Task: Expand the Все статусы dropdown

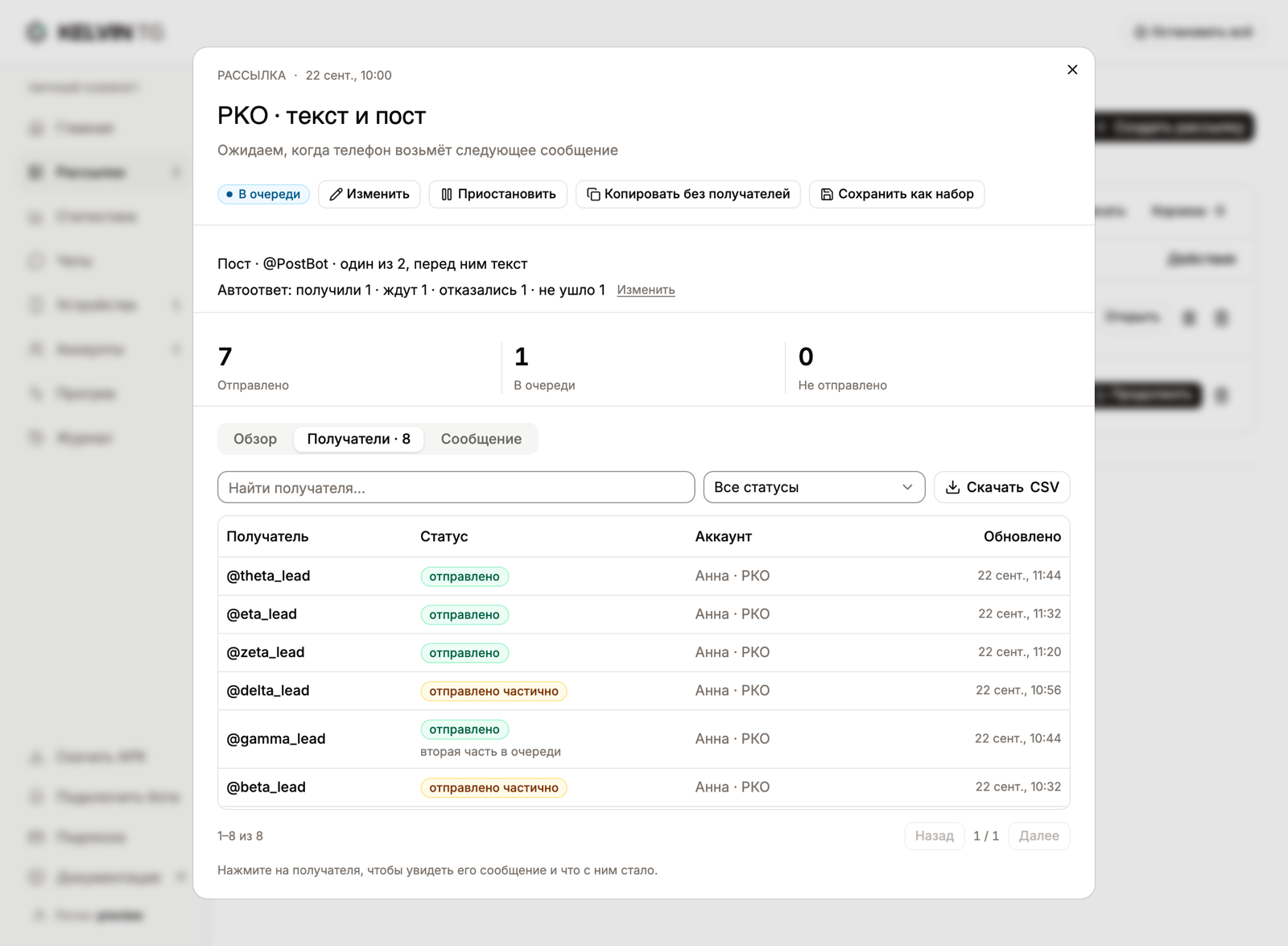Action: pyautogui.click(x=814, y=487)
